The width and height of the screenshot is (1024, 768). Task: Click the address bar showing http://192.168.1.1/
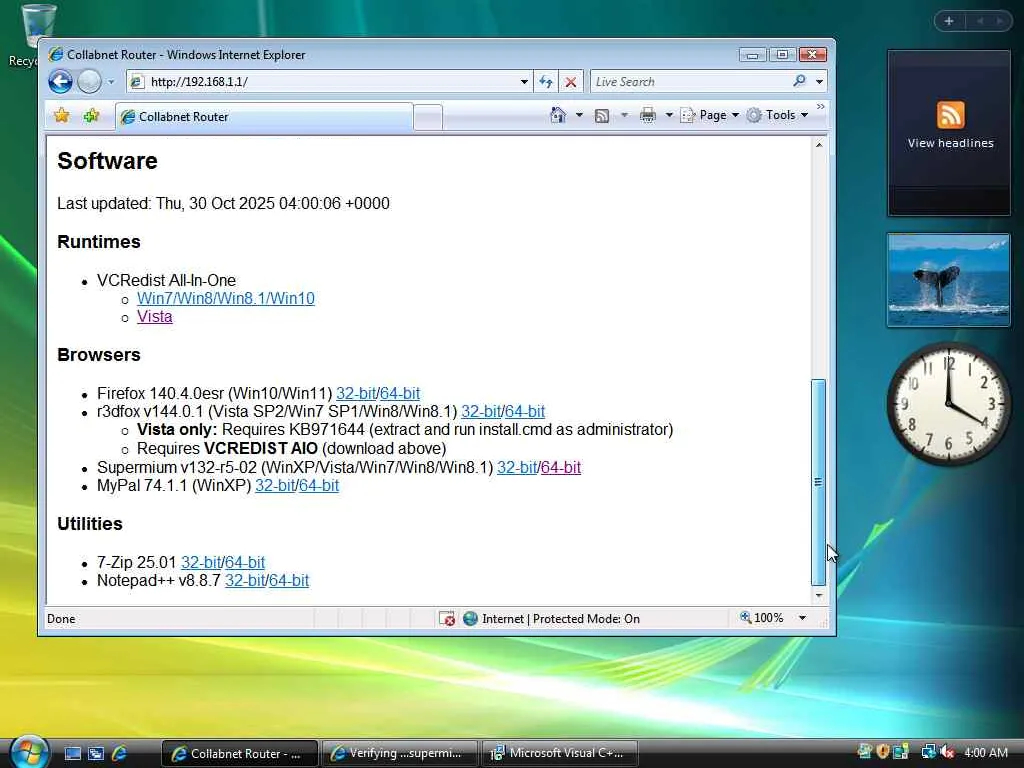pos(328,82)
